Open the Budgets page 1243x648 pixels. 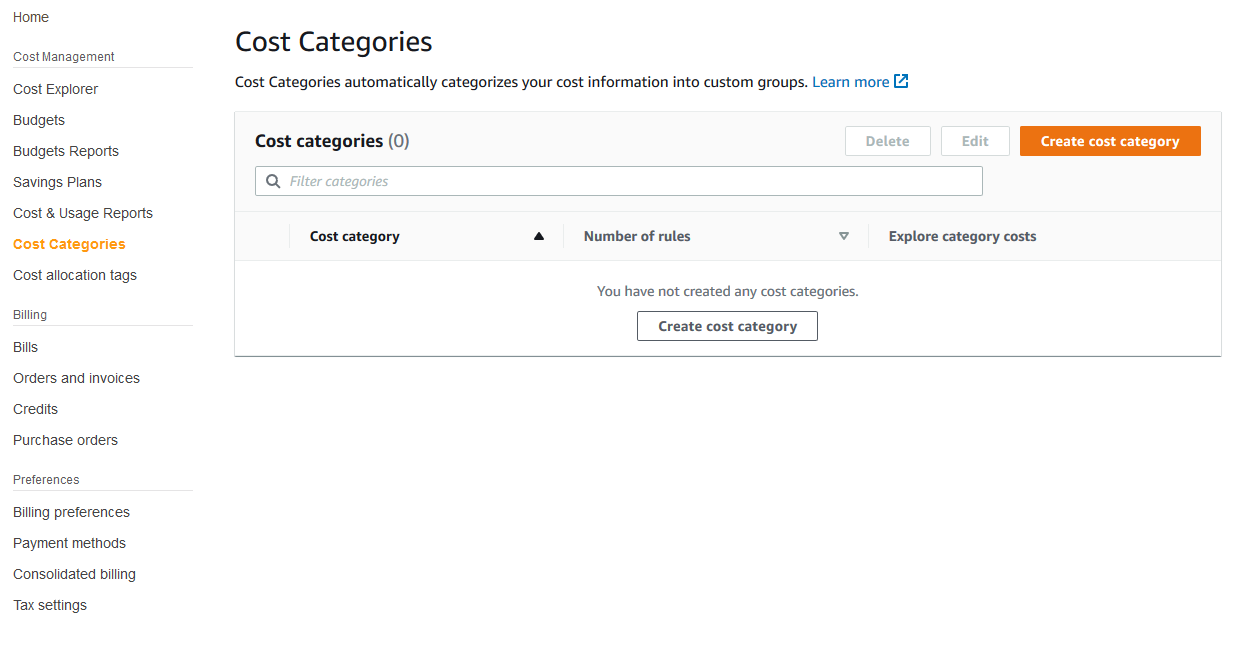(x=38, y=119)
